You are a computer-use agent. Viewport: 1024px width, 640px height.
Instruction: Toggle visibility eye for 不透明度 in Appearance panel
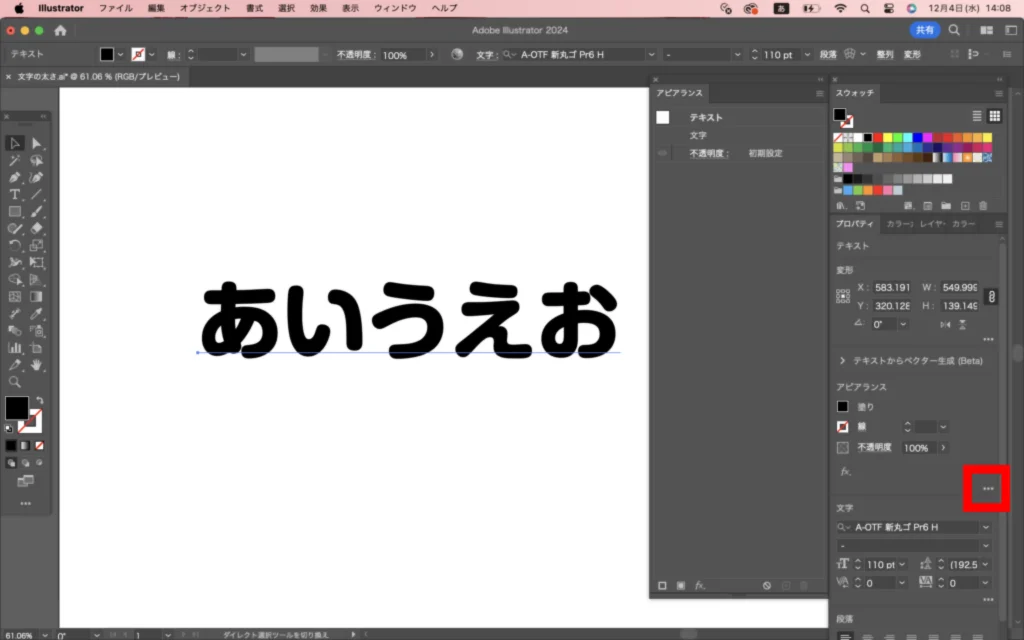tap(662, 154)
